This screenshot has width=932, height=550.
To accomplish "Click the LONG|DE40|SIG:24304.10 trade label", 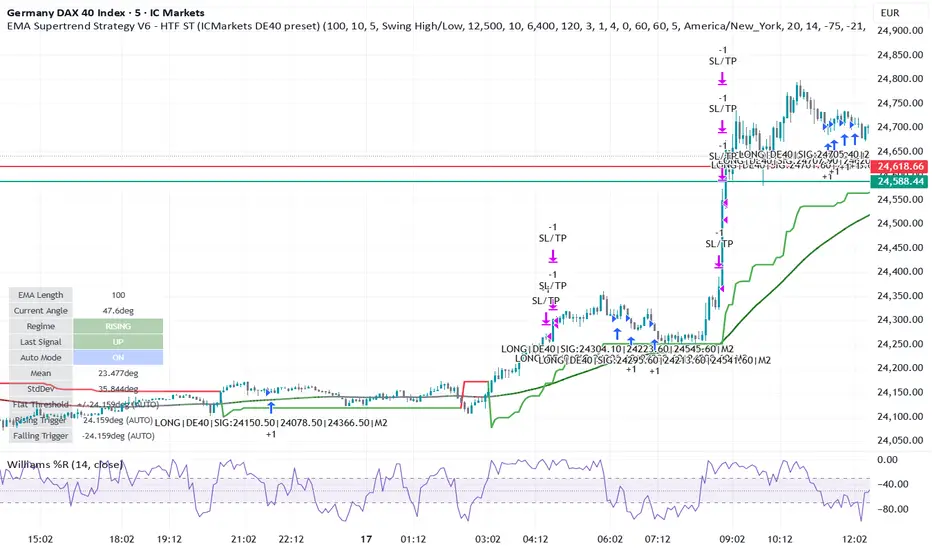I will [x=617, y=349].
